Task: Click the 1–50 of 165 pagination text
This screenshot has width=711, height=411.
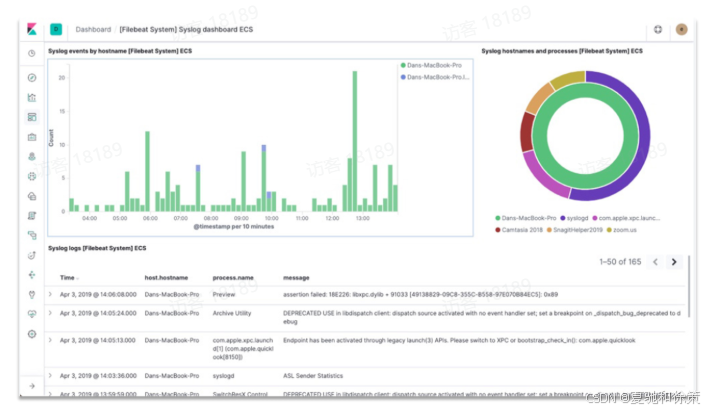Action: (620, 262)
